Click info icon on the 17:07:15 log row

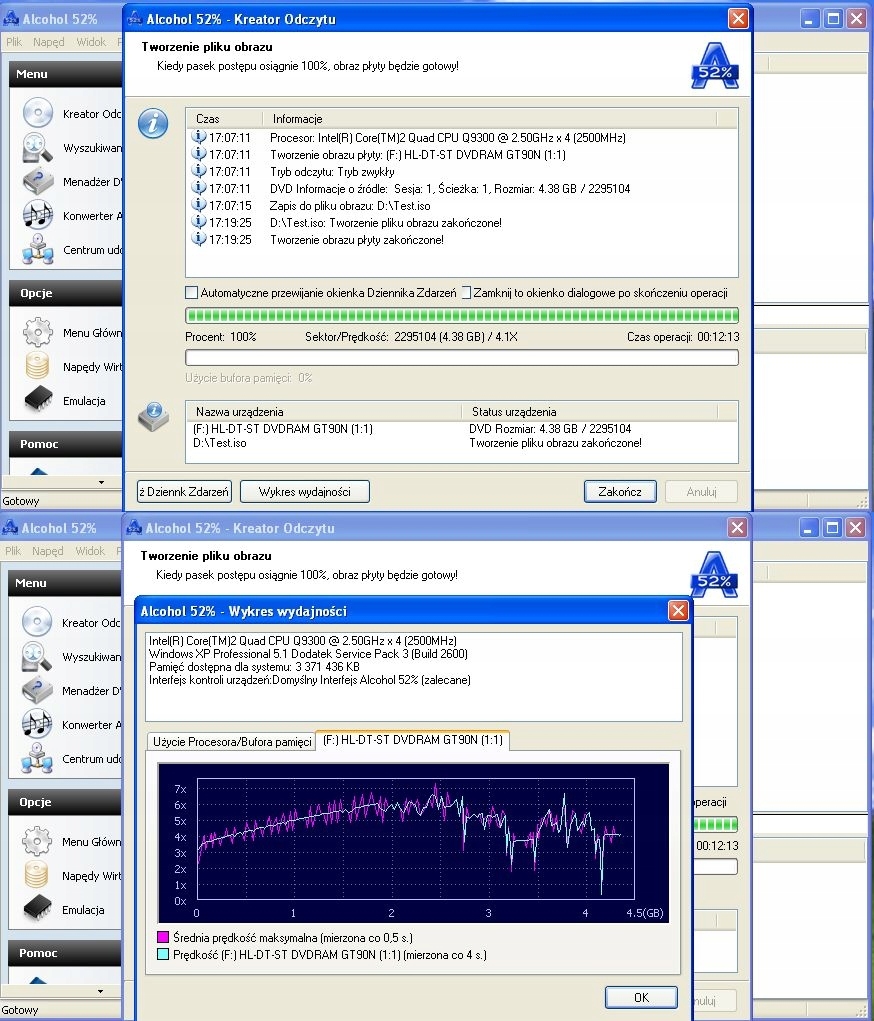tap(199, 205)
